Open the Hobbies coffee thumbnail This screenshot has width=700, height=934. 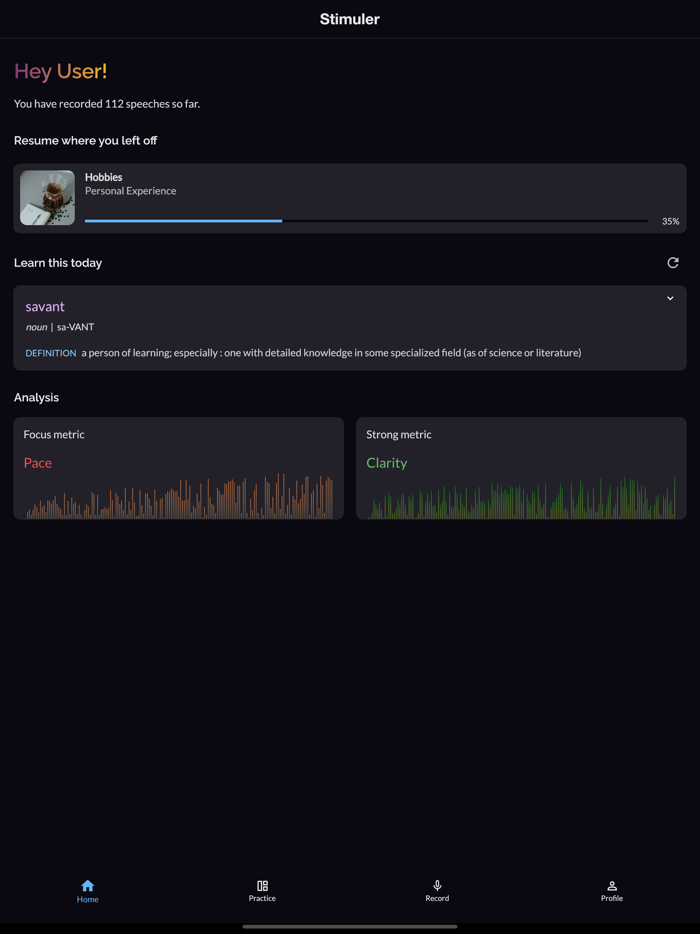47,198
